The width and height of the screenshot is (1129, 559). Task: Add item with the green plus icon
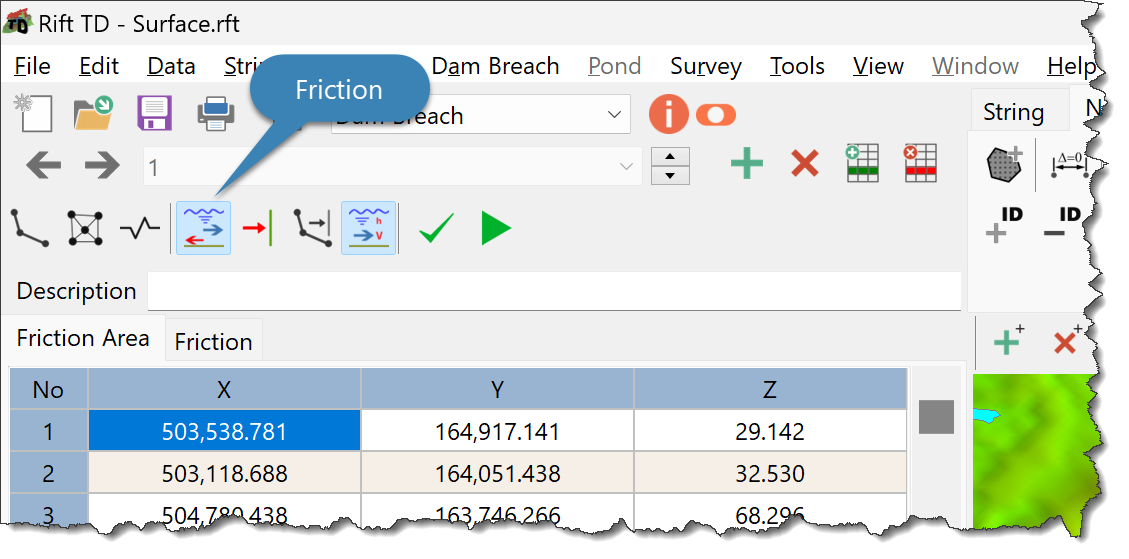pyautogui.click(x=746, y=164)
